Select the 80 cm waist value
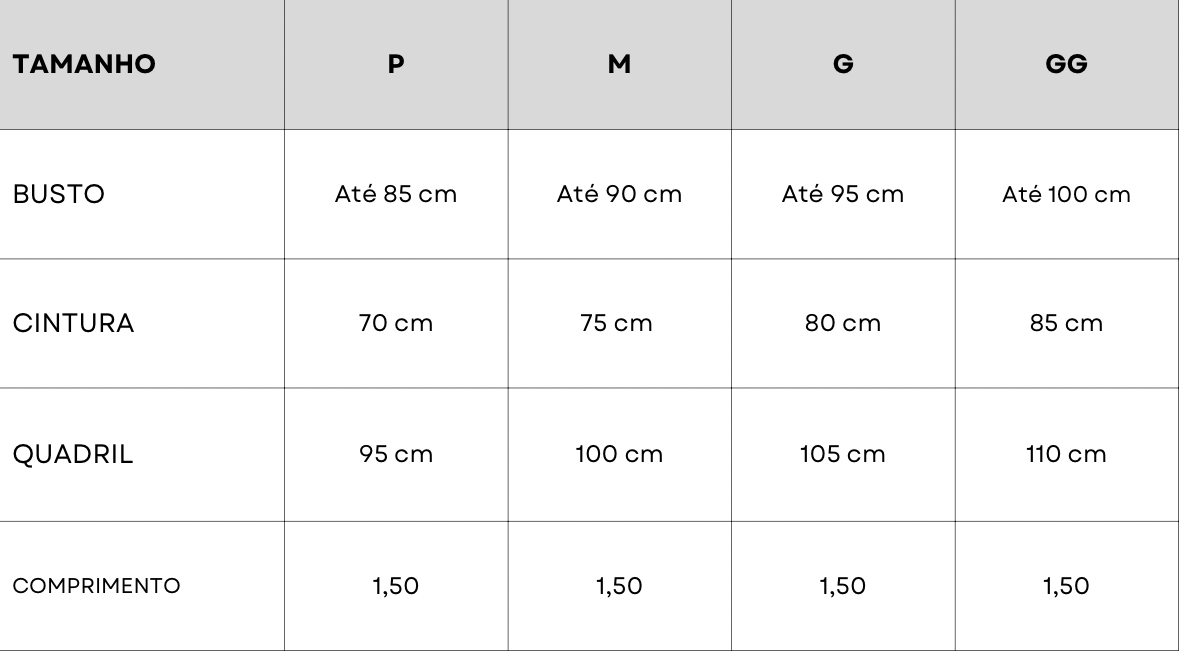 tap(843, 324)
